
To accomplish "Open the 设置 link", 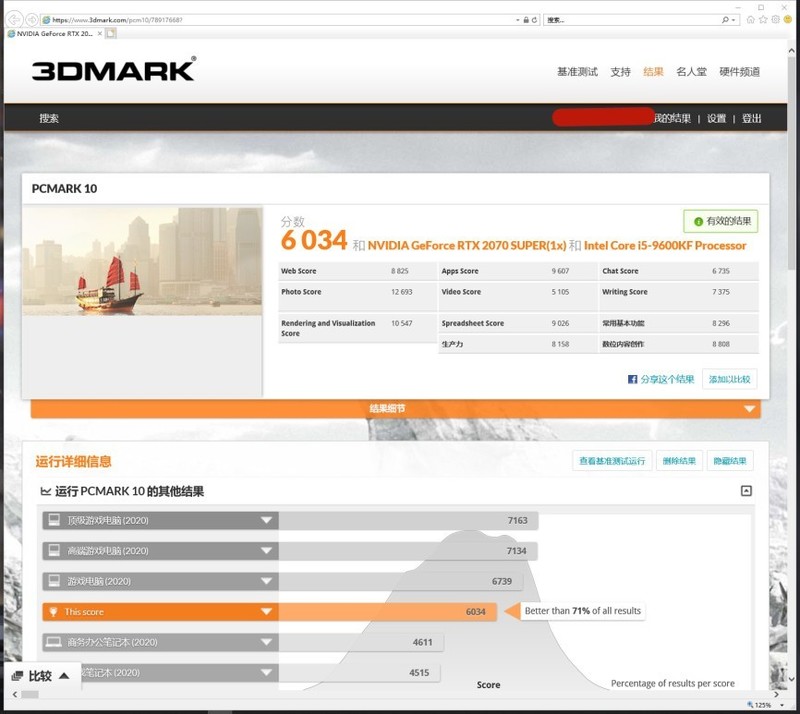I will point(716,118).
